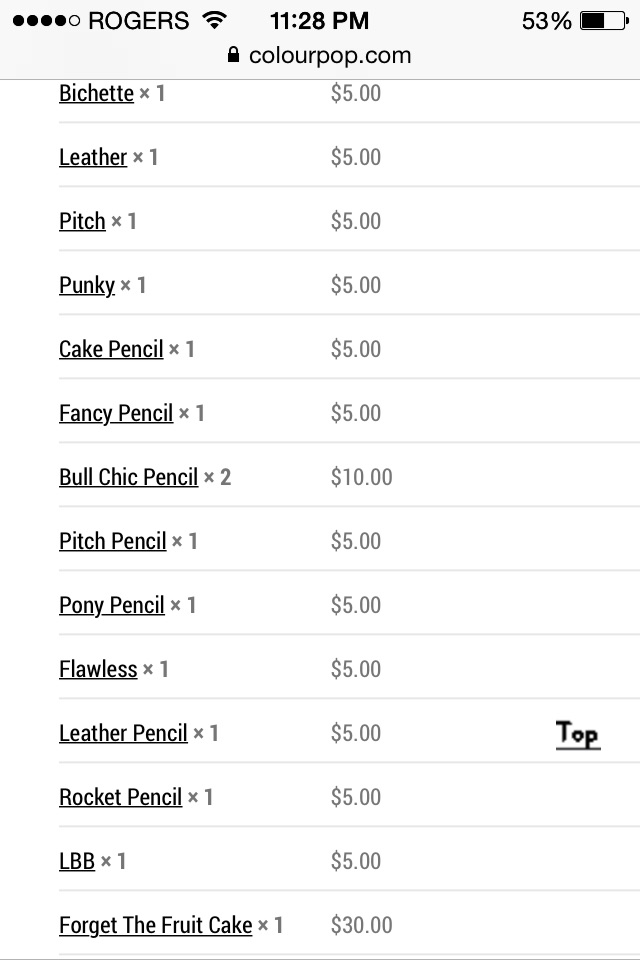Open the Bull Chic Pencil link

pos(129,478)
